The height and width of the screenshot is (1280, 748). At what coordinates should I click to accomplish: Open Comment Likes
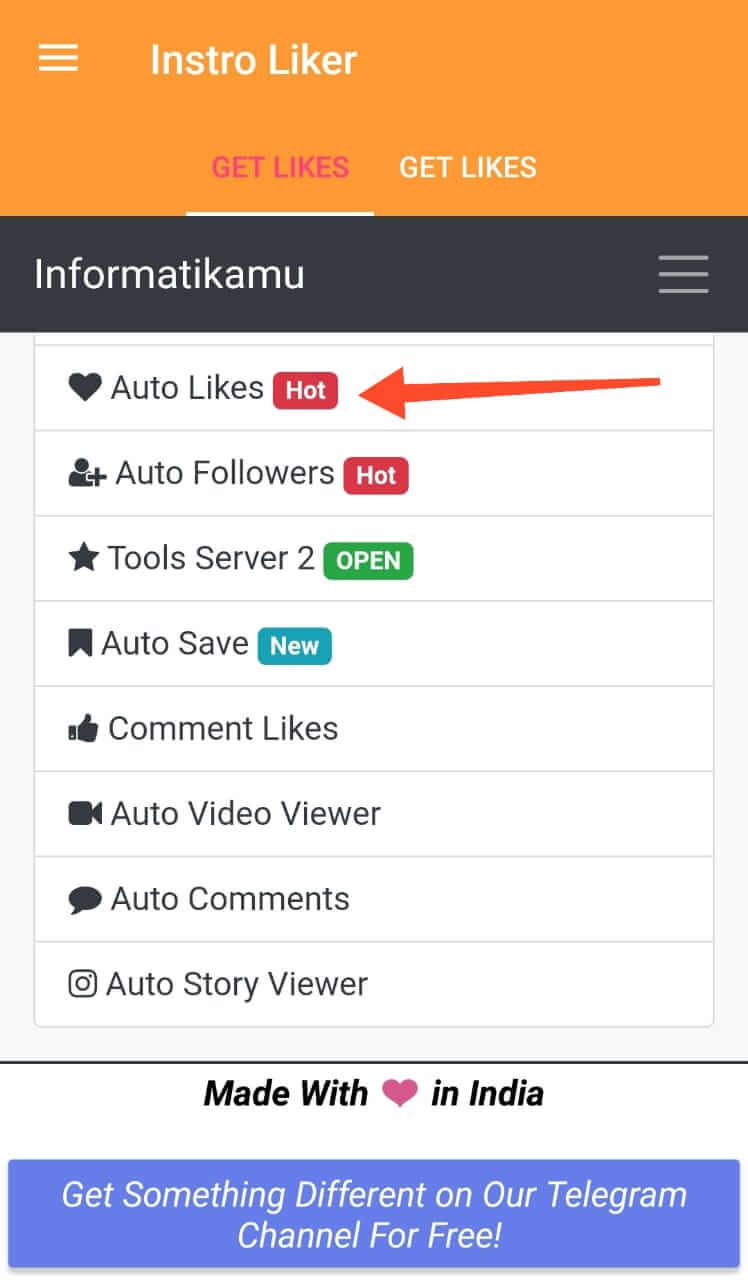click(x=374, y=729)
